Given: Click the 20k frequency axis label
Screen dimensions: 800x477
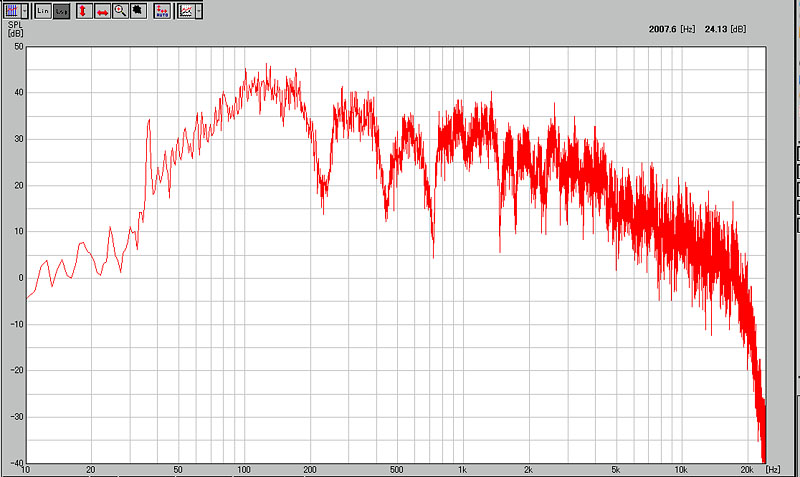Looking at the screenshot, I should coord(746,470).
